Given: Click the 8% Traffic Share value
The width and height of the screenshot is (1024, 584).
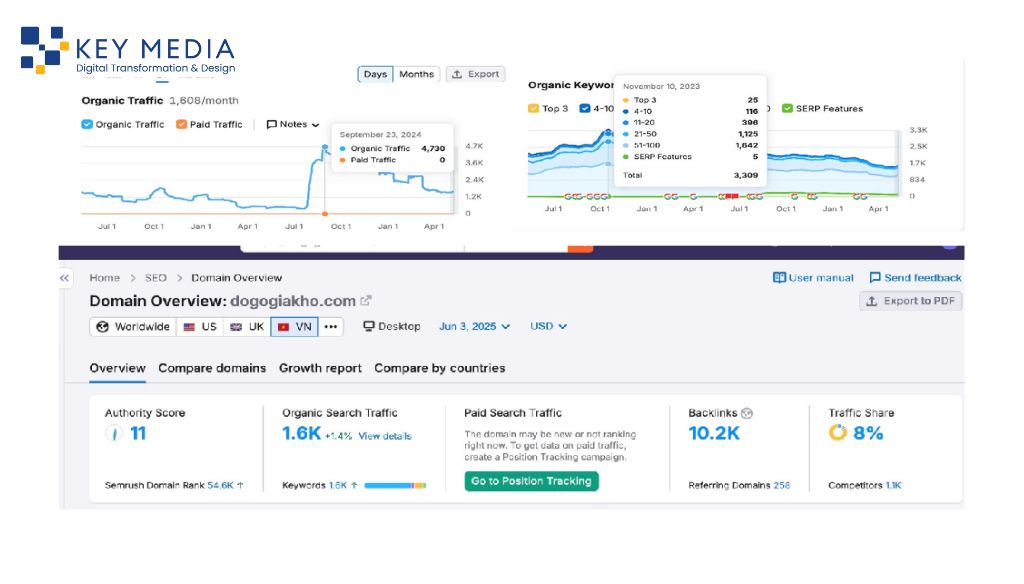Looking at the screenshot, I should [x=868, y=433].
